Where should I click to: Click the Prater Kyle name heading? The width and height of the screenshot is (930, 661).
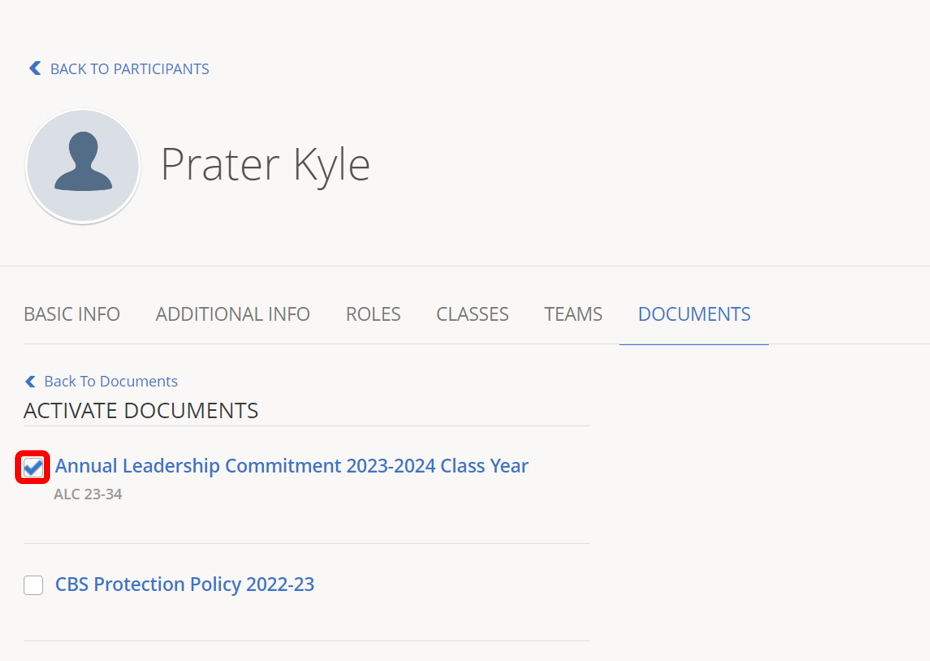pos(265,164)
